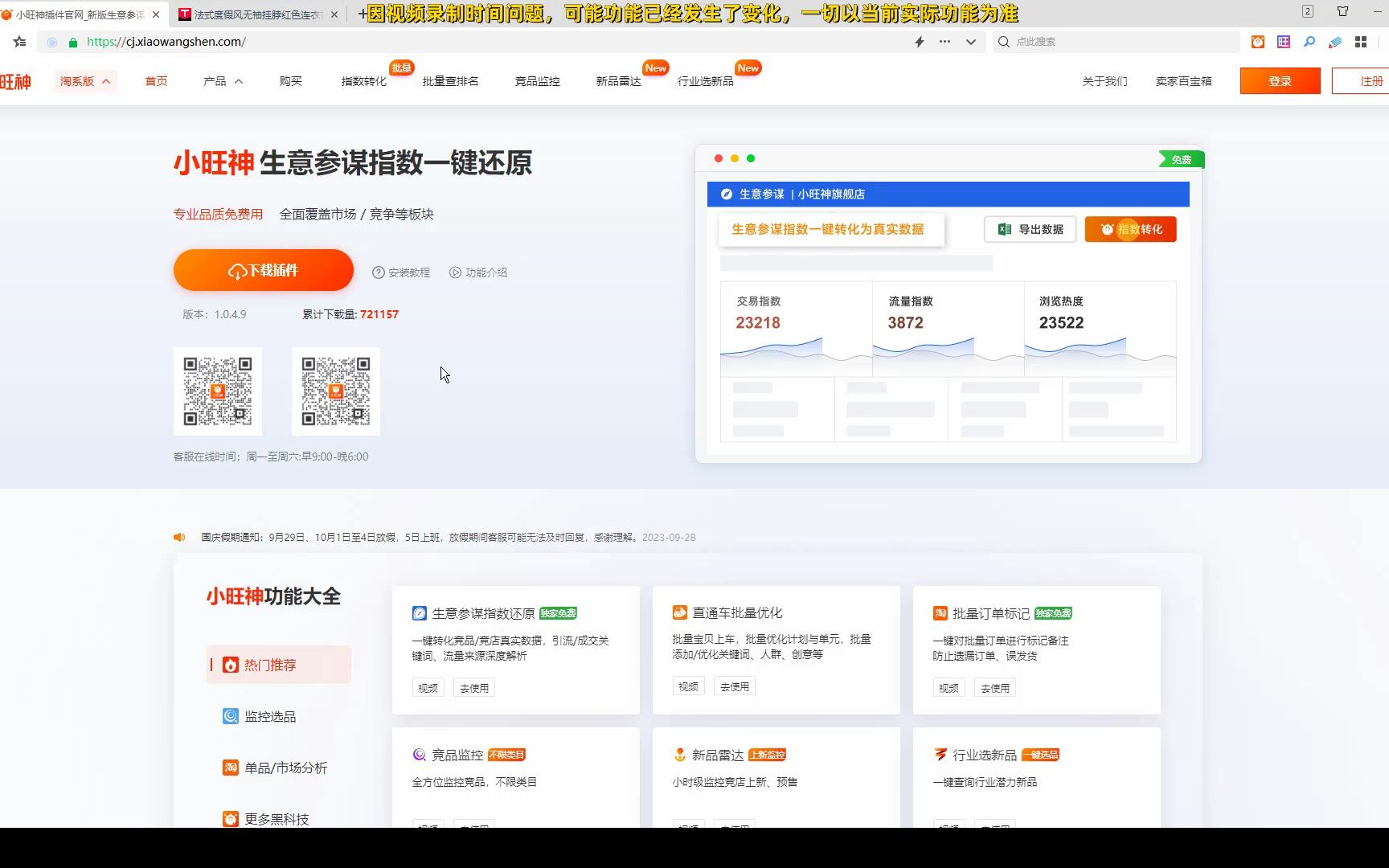The height and width of the screenshot is (868, 1389).
Task: Click the tab count indicator icon
Action: [x=1308, y=11]
